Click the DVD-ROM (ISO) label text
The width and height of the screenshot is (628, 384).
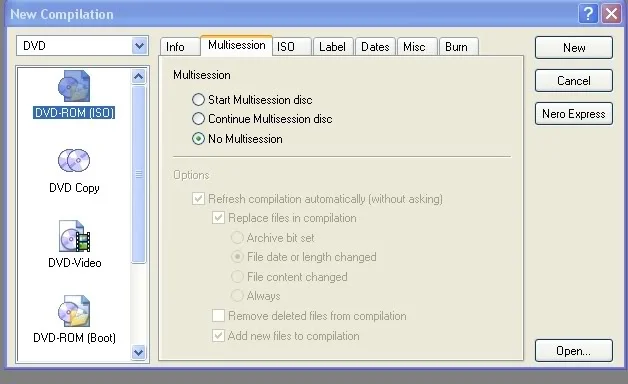(74, 113)
